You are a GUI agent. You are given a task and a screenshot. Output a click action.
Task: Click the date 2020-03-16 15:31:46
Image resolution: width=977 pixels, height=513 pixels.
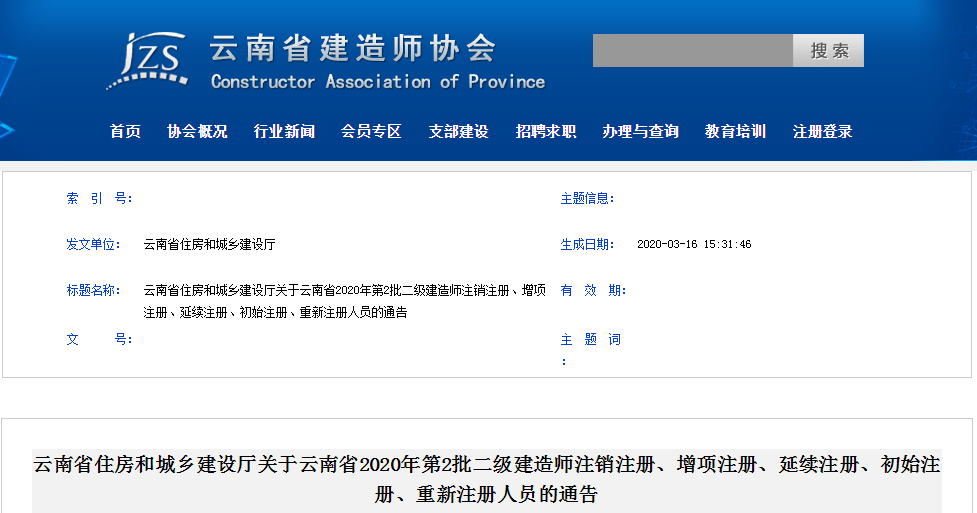pos(694,244)
